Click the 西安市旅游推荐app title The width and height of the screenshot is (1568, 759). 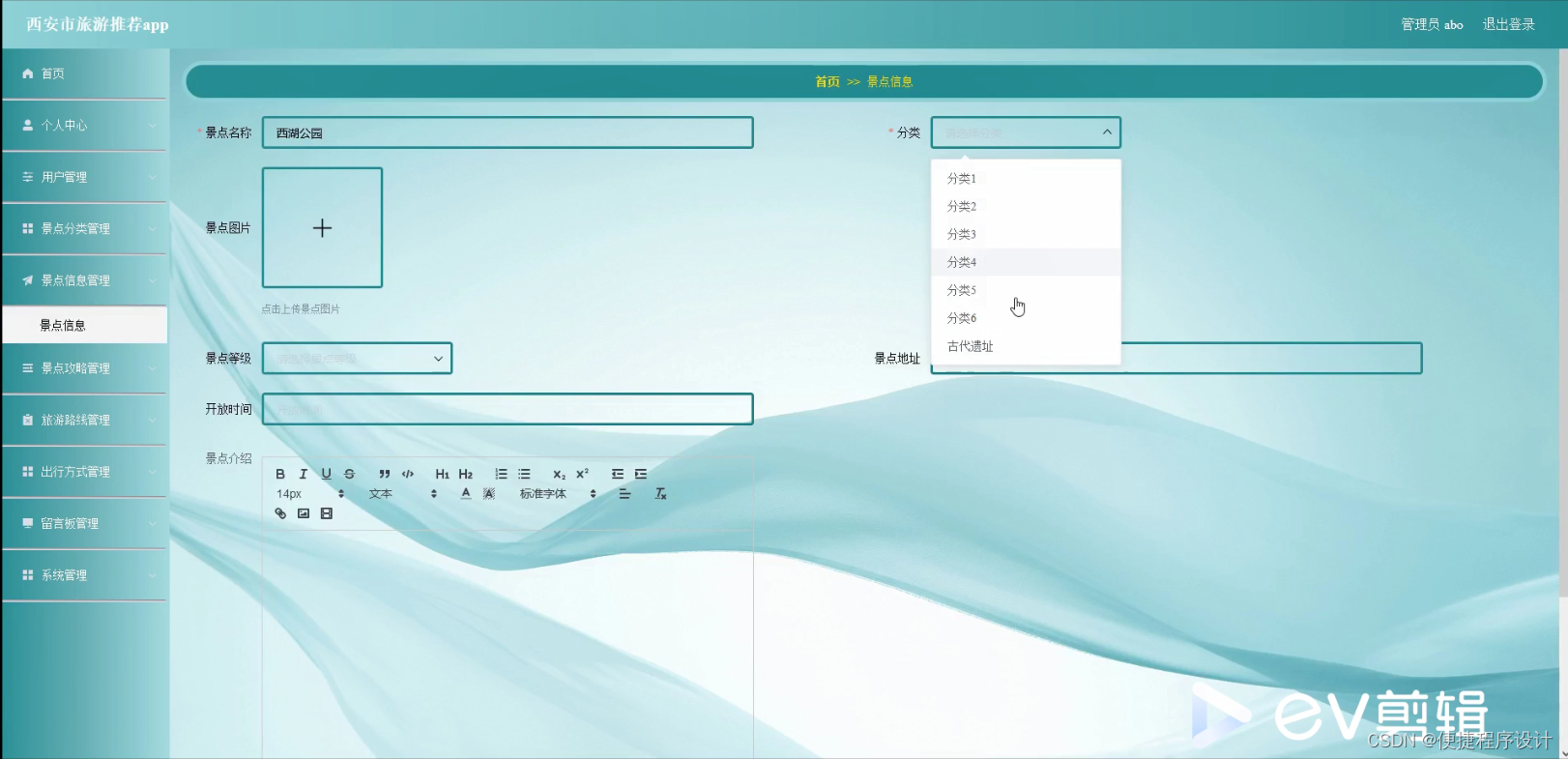tap(97, 24)
